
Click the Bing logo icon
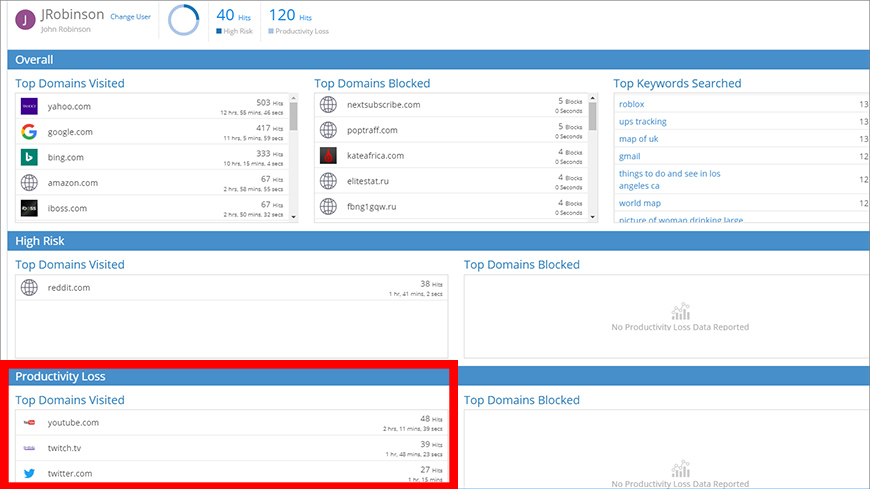coord(29,157)
